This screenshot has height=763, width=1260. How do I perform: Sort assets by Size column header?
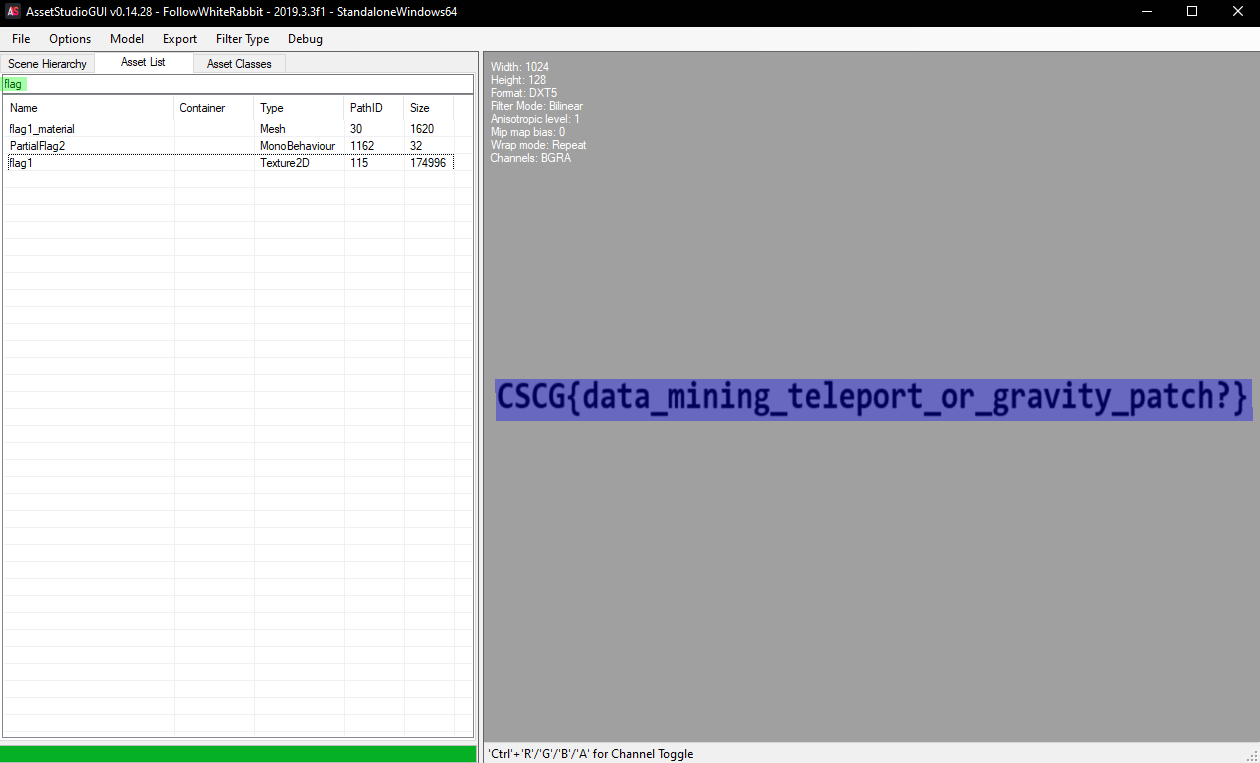tap(428, 108)
